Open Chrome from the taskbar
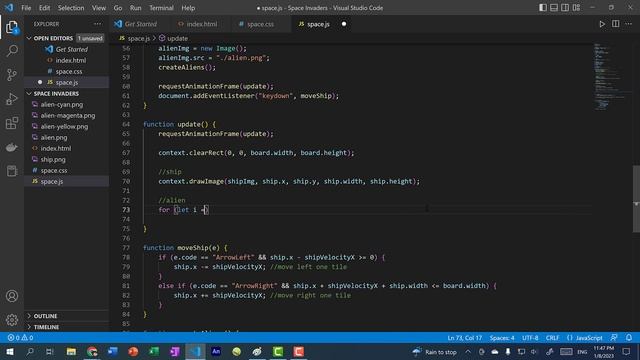This screenshot has height=360, width=640. pos(92,351)
